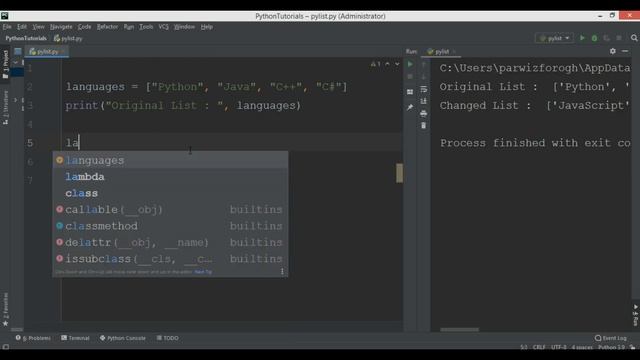Toggle soft-wrap in Run console
The width and height of the screenshot is (640, 360).
pos(423,89)
